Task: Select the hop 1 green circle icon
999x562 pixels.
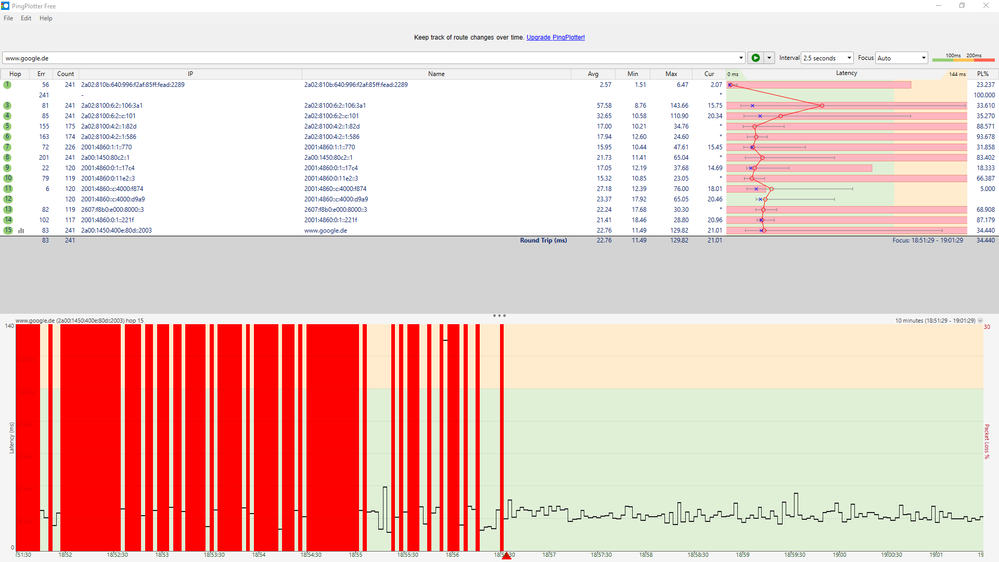Action: (x=7, y=85)
